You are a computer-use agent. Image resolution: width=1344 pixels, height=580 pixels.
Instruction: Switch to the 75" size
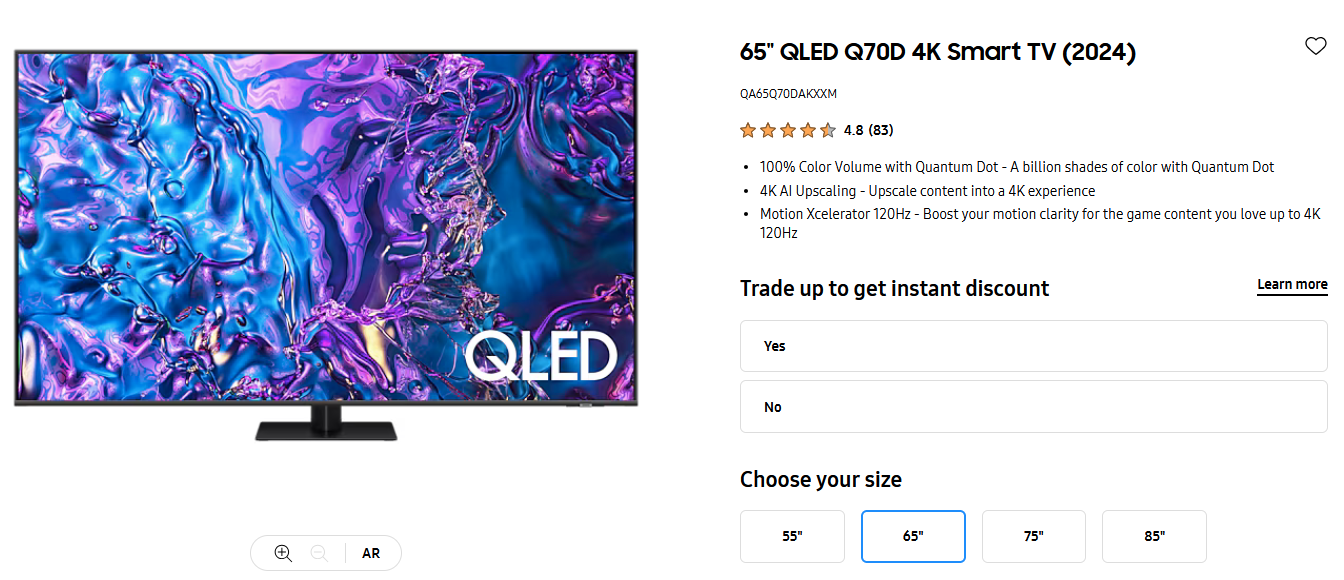coord(1033,536)
